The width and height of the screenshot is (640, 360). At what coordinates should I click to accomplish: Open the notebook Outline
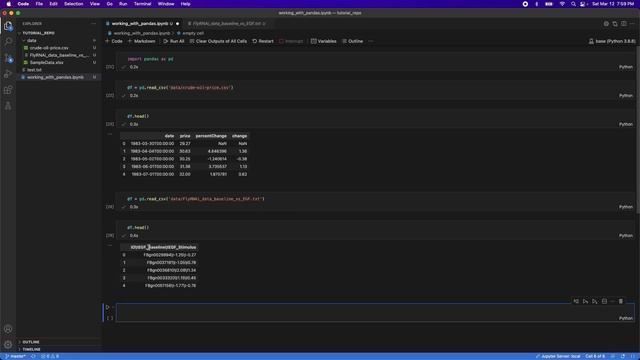pyautogui.click(x=353, y=41)
